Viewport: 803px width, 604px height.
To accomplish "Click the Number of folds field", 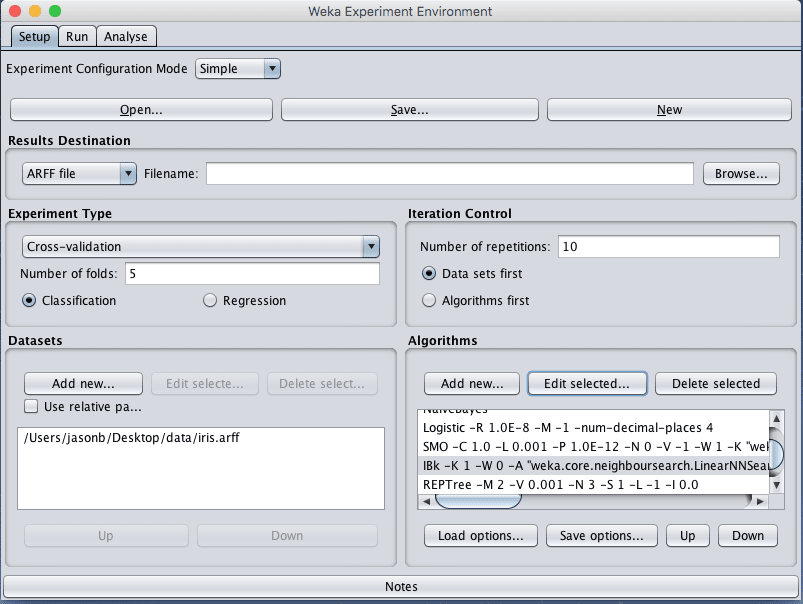I will (252, 274).
